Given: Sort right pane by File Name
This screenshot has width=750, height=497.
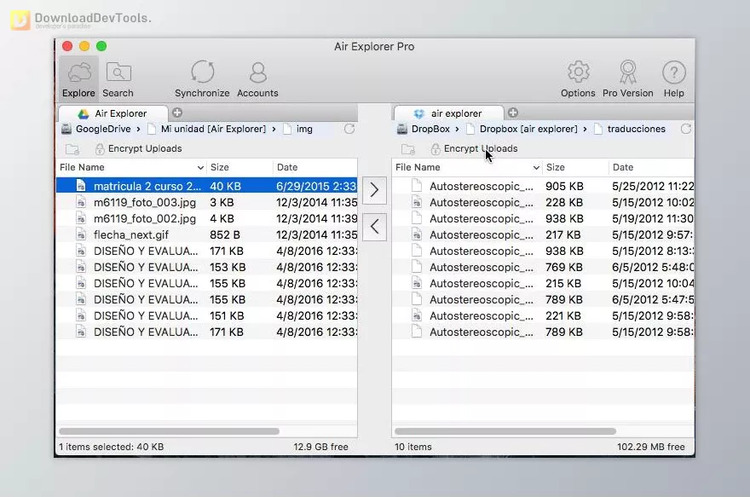Looking at the screenshot, I should 467,167.
